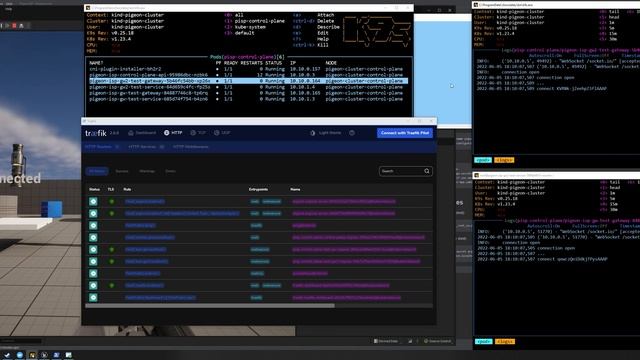Select highlighted pigeon-isp-gw2-test-gateway pod row

point(249,81)
